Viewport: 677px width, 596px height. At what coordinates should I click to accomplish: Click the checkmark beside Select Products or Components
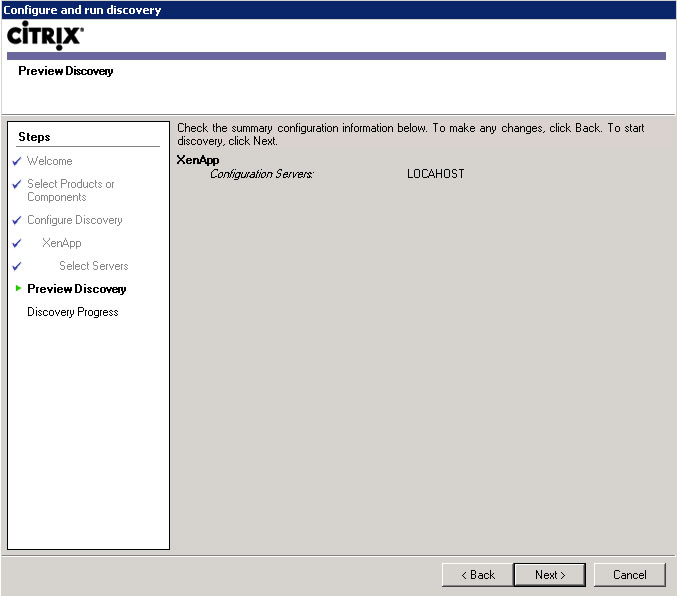17,184
